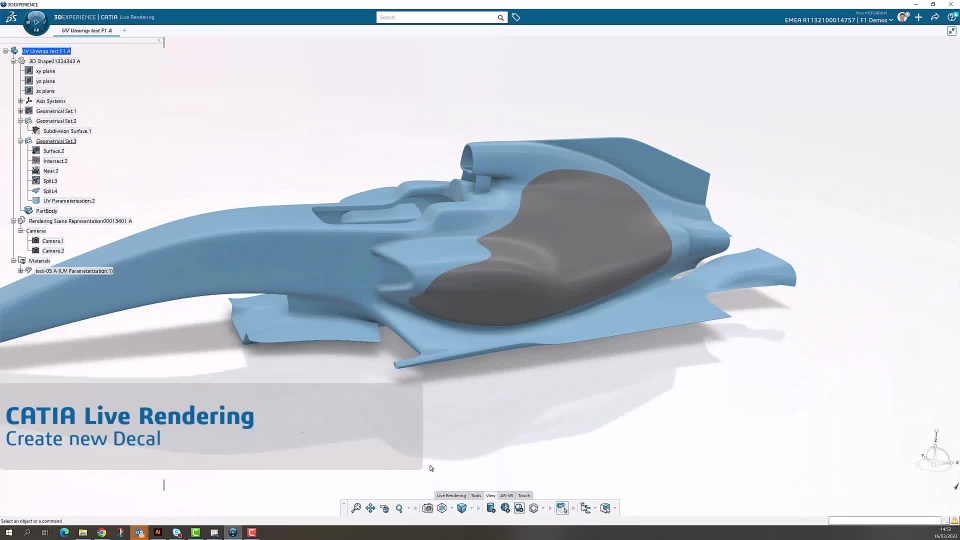This screenshot has width=960, height=540.
Task: Add a new tab with plus button
Action: [124, 30]
